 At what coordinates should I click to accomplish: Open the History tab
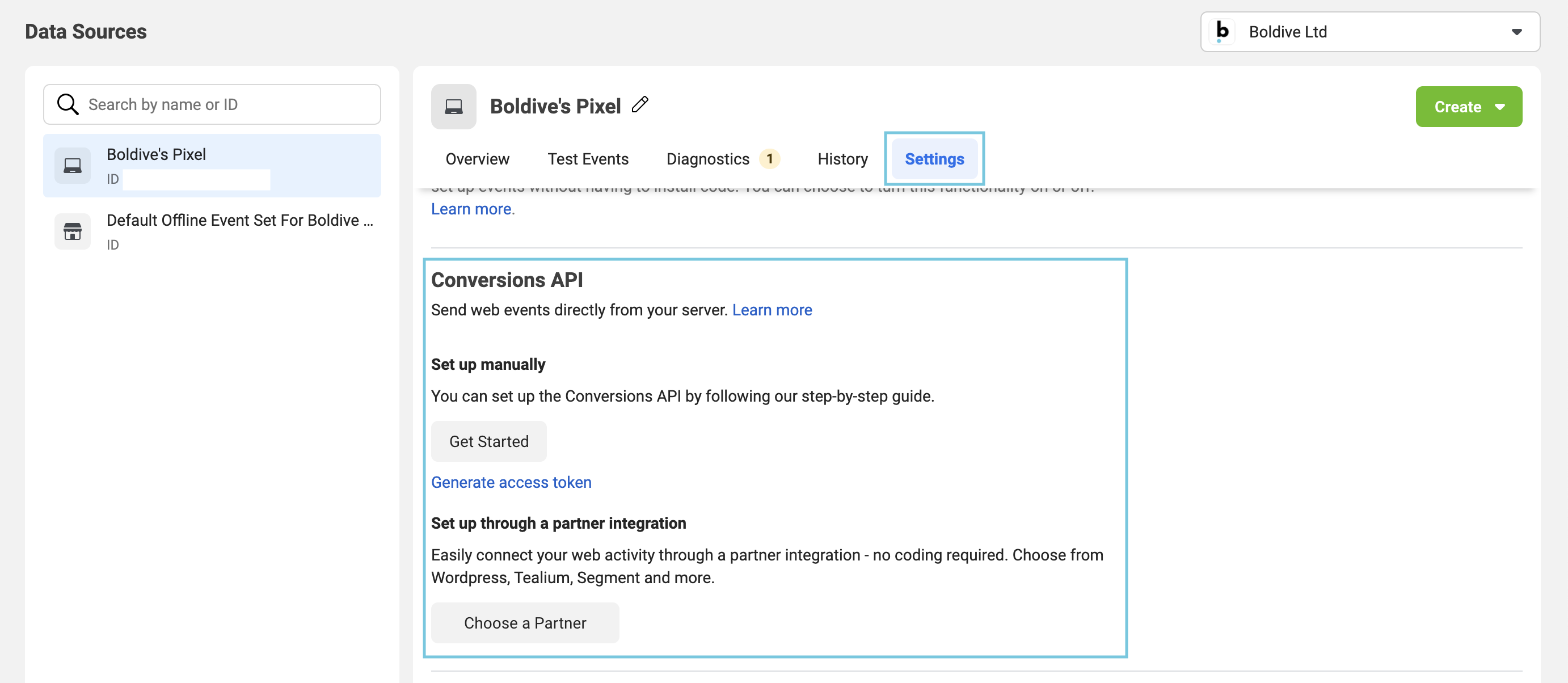pos(842,159)
